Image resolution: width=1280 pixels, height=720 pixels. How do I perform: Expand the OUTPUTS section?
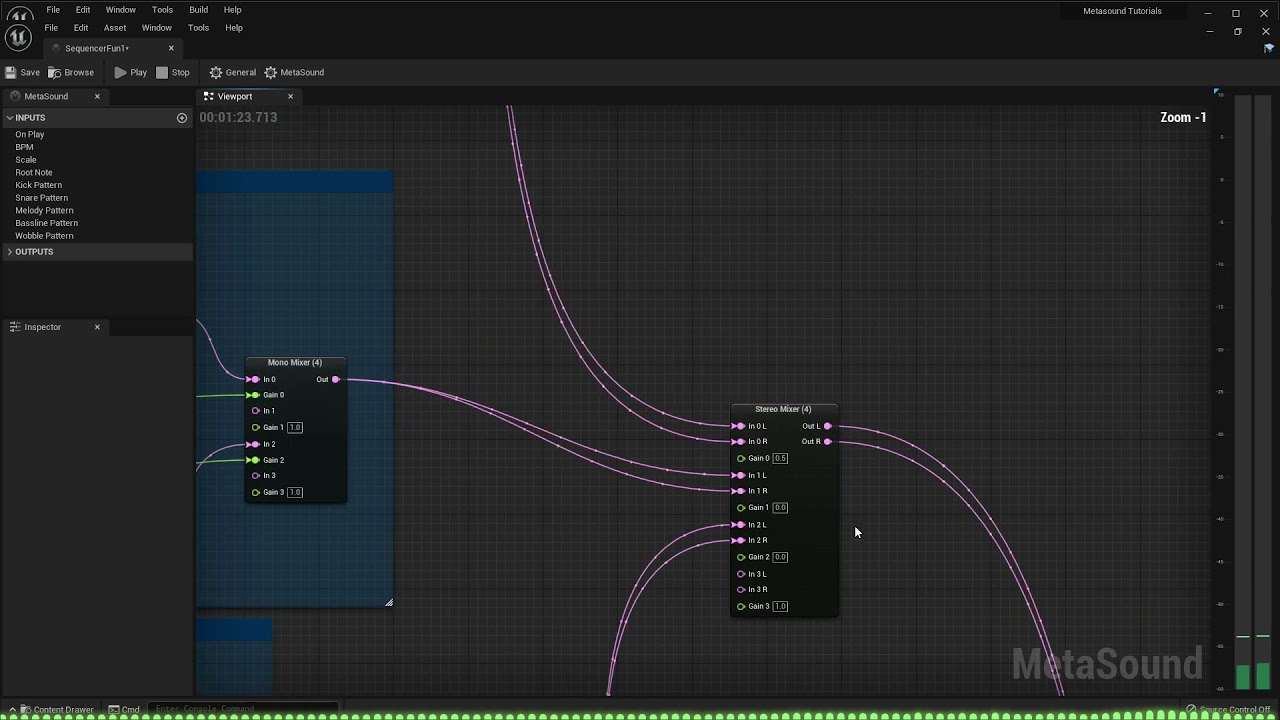tap(10, 252)
